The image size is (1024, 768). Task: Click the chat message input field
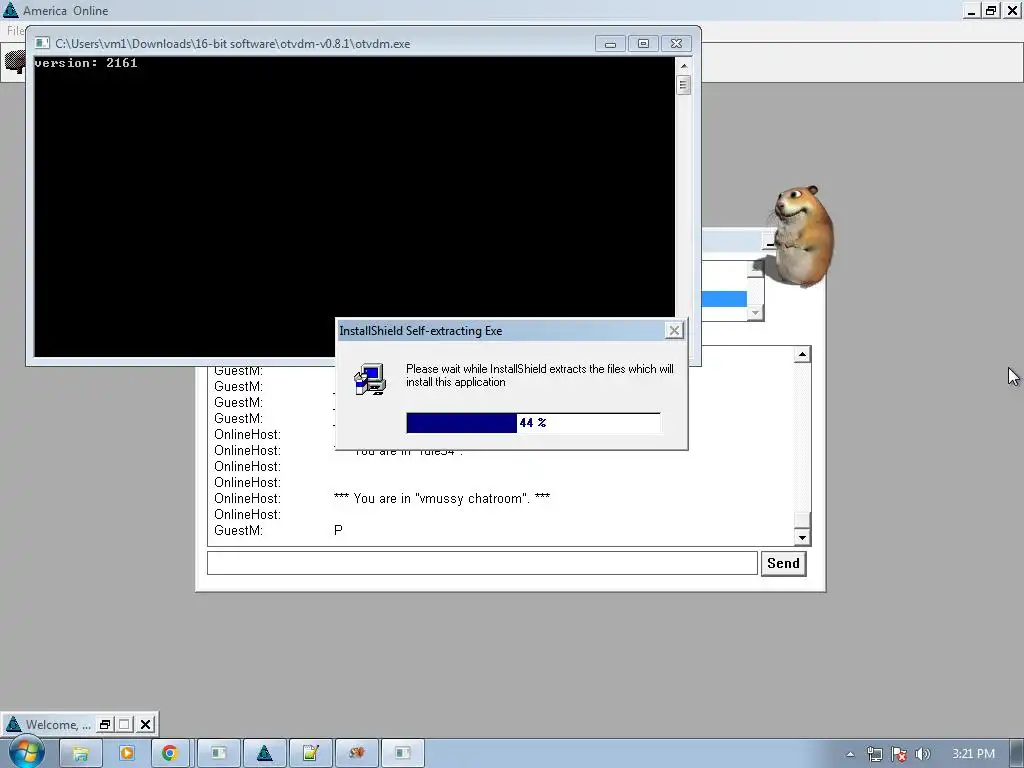pos(482,563)
